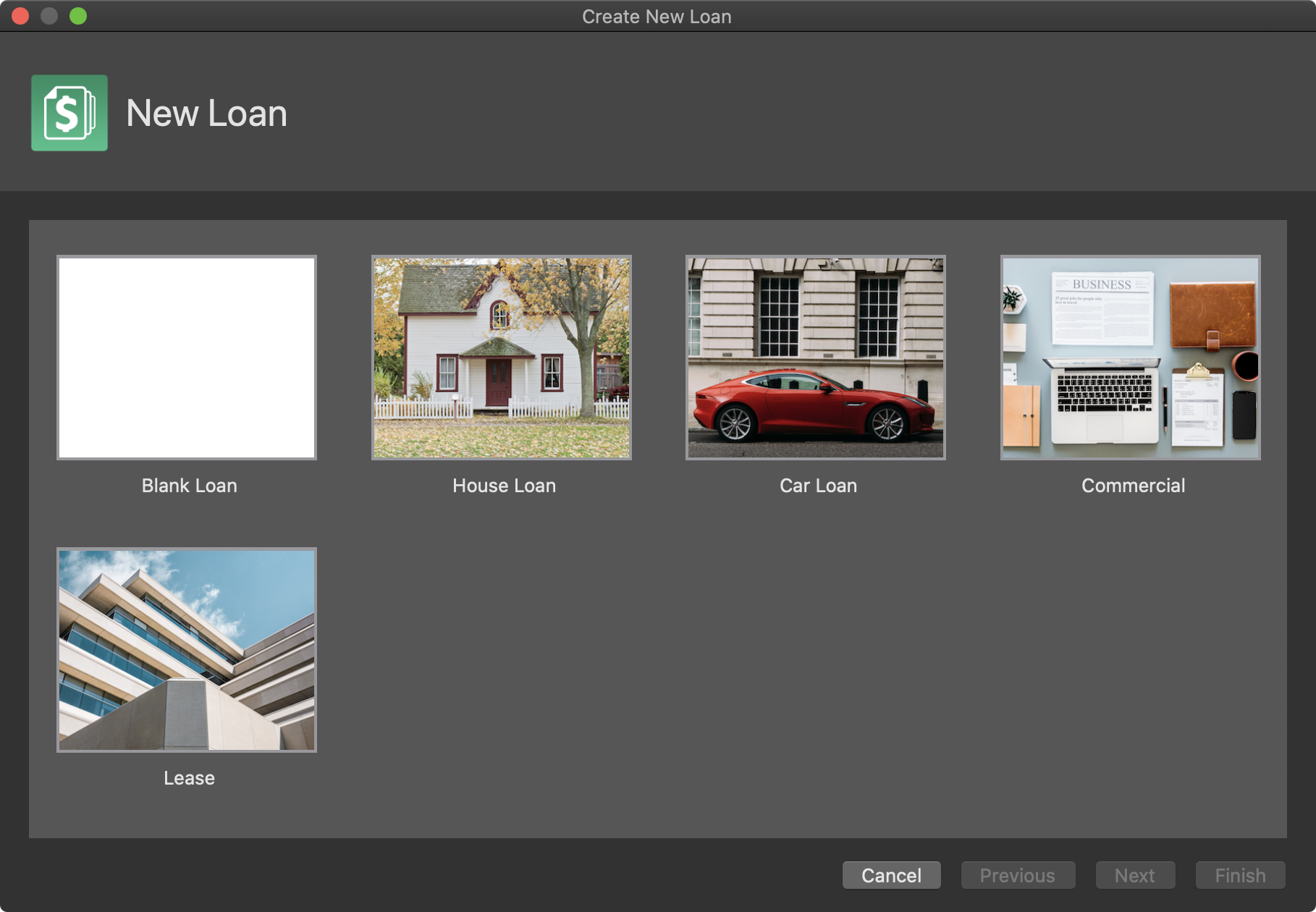The height and width of the screenshot is (912, 1316).
Task: Click the Lease caption label
Action: tap(189, 778)
